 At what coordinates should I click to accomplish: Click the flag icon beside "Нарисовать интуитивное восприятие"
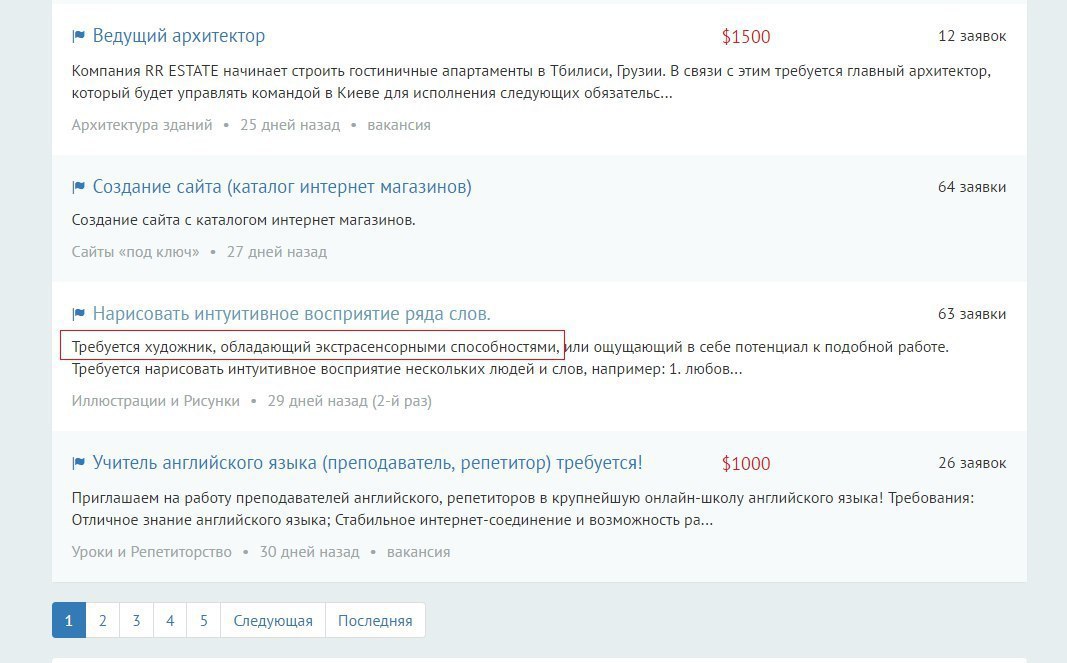(x=79, y=314)
